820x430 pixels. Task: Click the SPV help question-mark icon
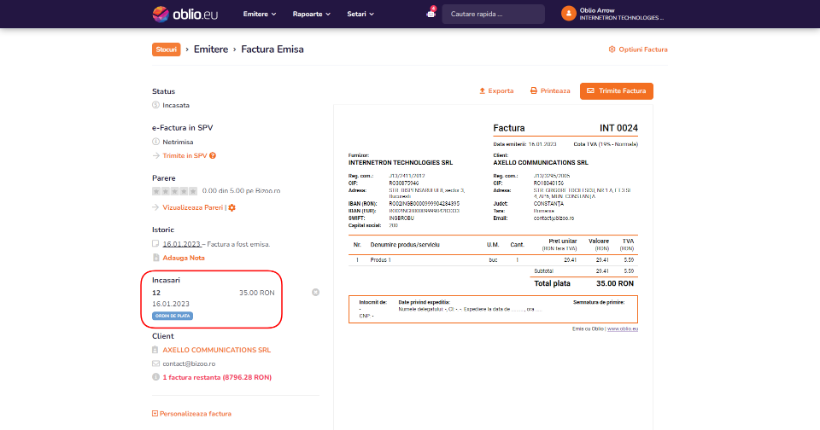point(212,155)
